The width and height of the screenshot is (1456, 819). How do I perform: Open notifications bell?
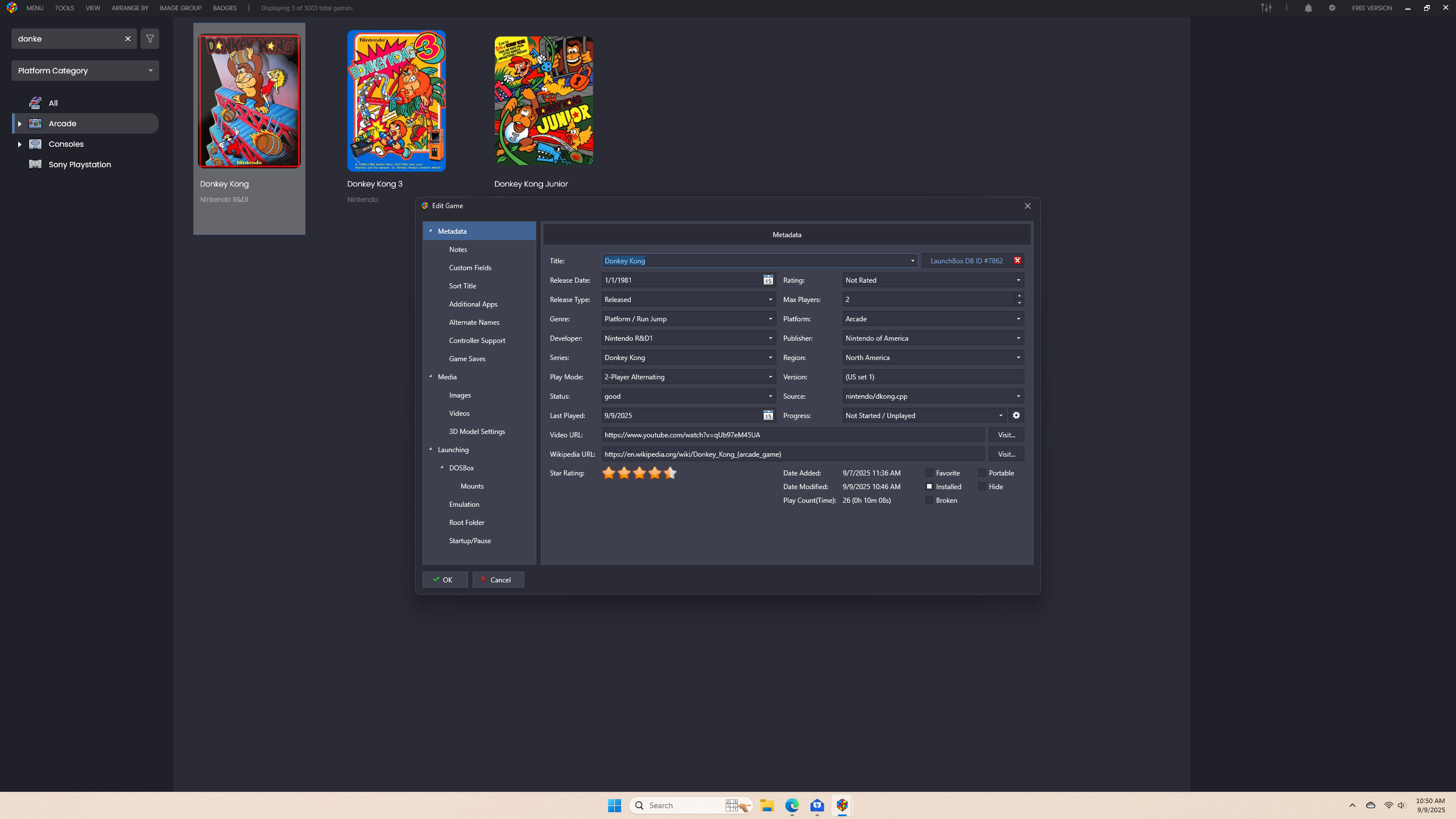tap(1308, 8)
